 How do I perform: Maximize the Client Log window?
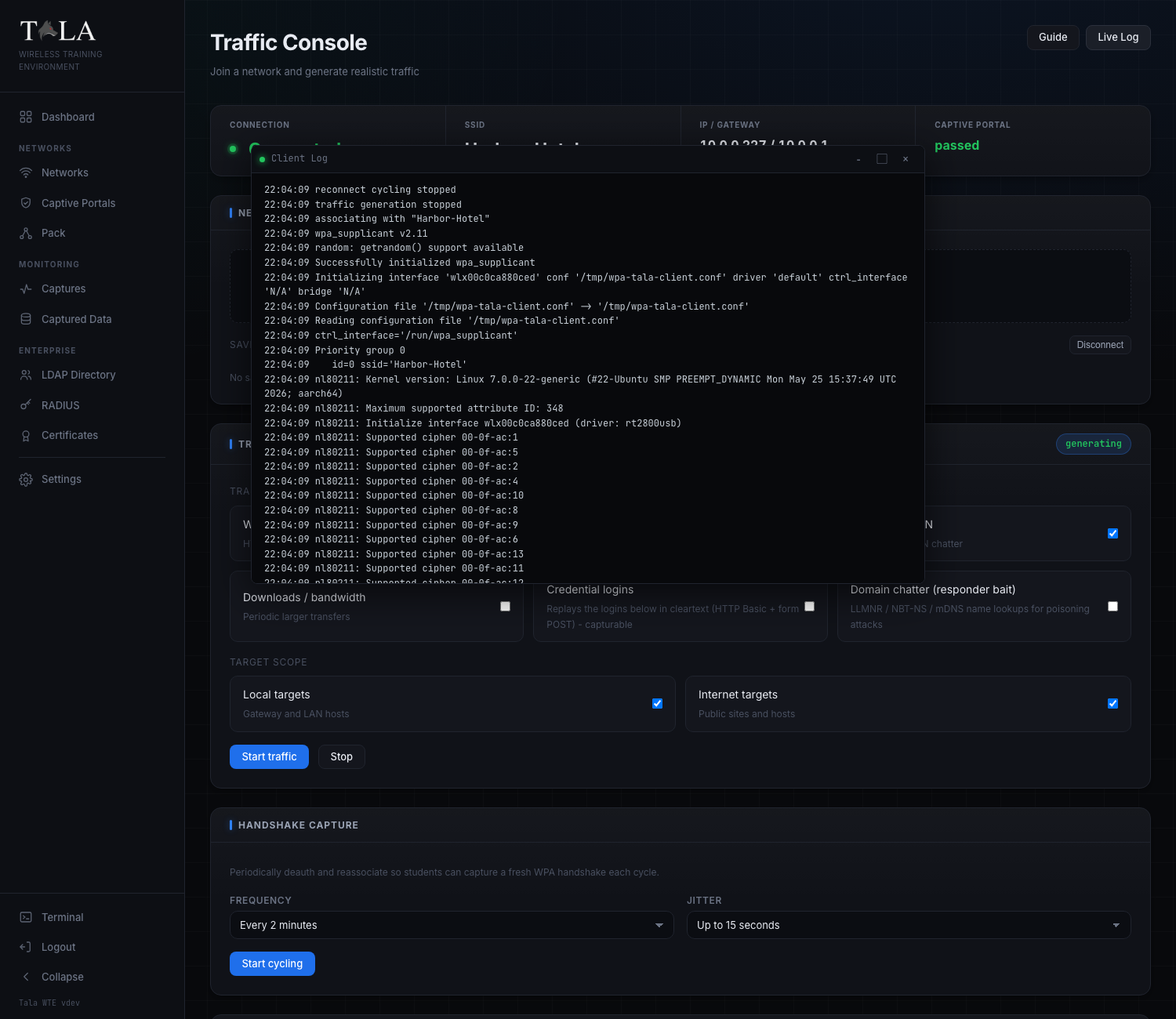[x=882, y=159]
